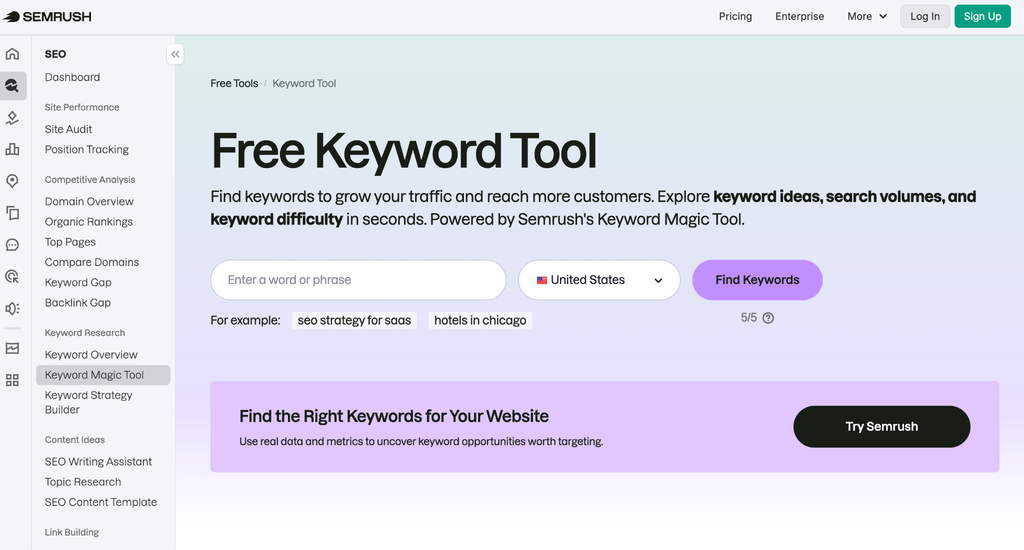Open the speech bubble icon in the rail

point(12,245)
